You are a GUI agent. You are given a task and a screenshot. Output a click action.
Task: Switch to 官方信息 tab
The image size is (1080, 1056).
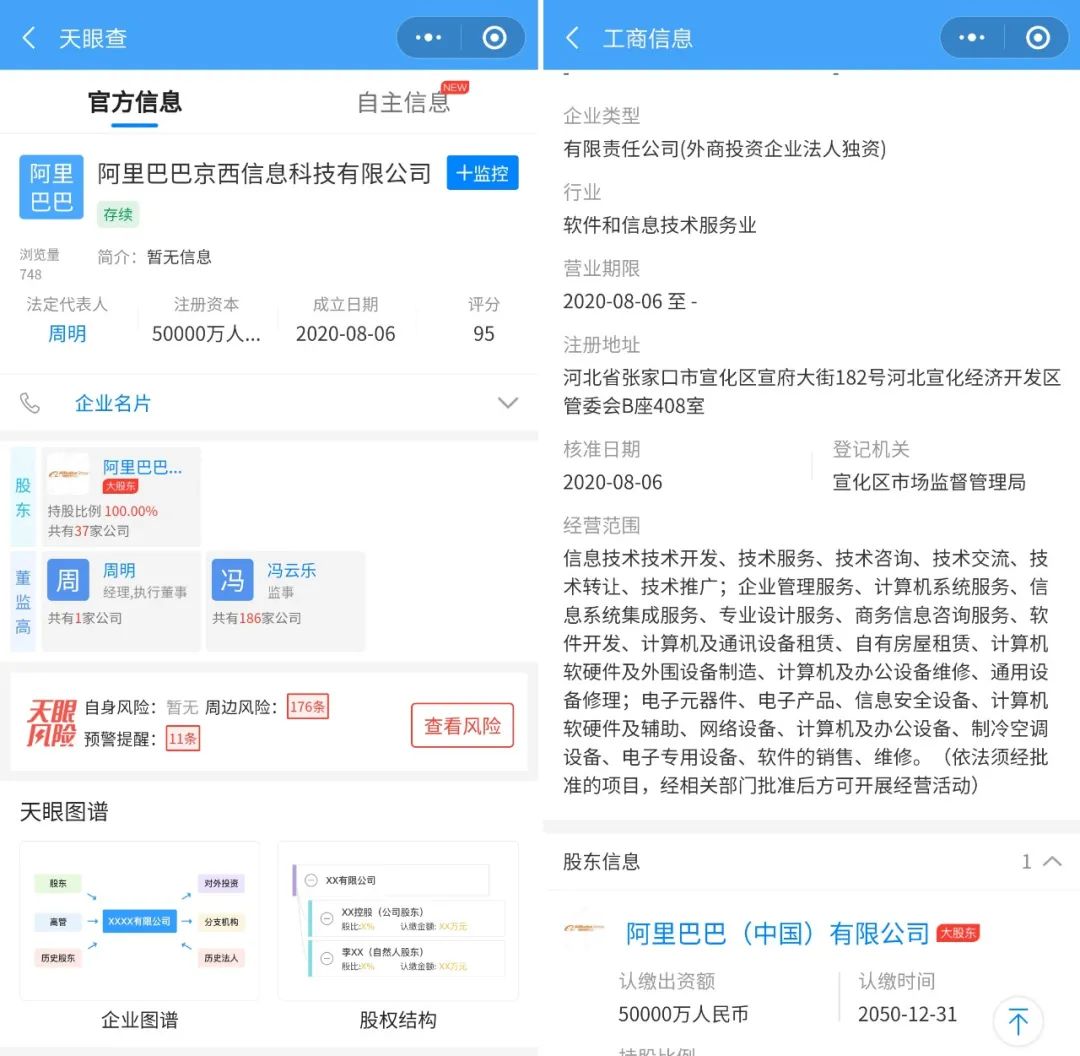click(x=135, y=103)
